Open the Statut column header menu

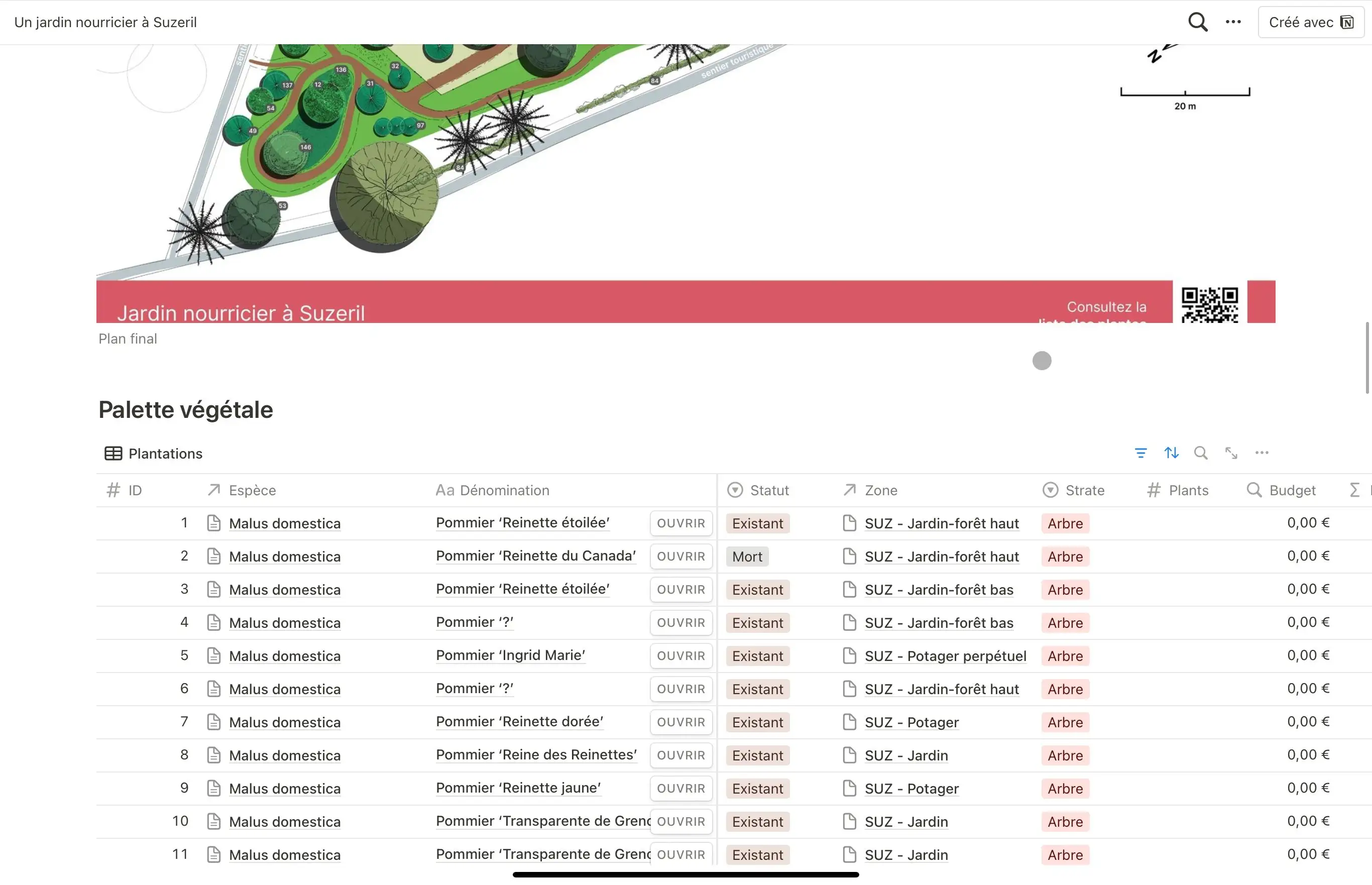pyautogui.click(x=758, y=490)
